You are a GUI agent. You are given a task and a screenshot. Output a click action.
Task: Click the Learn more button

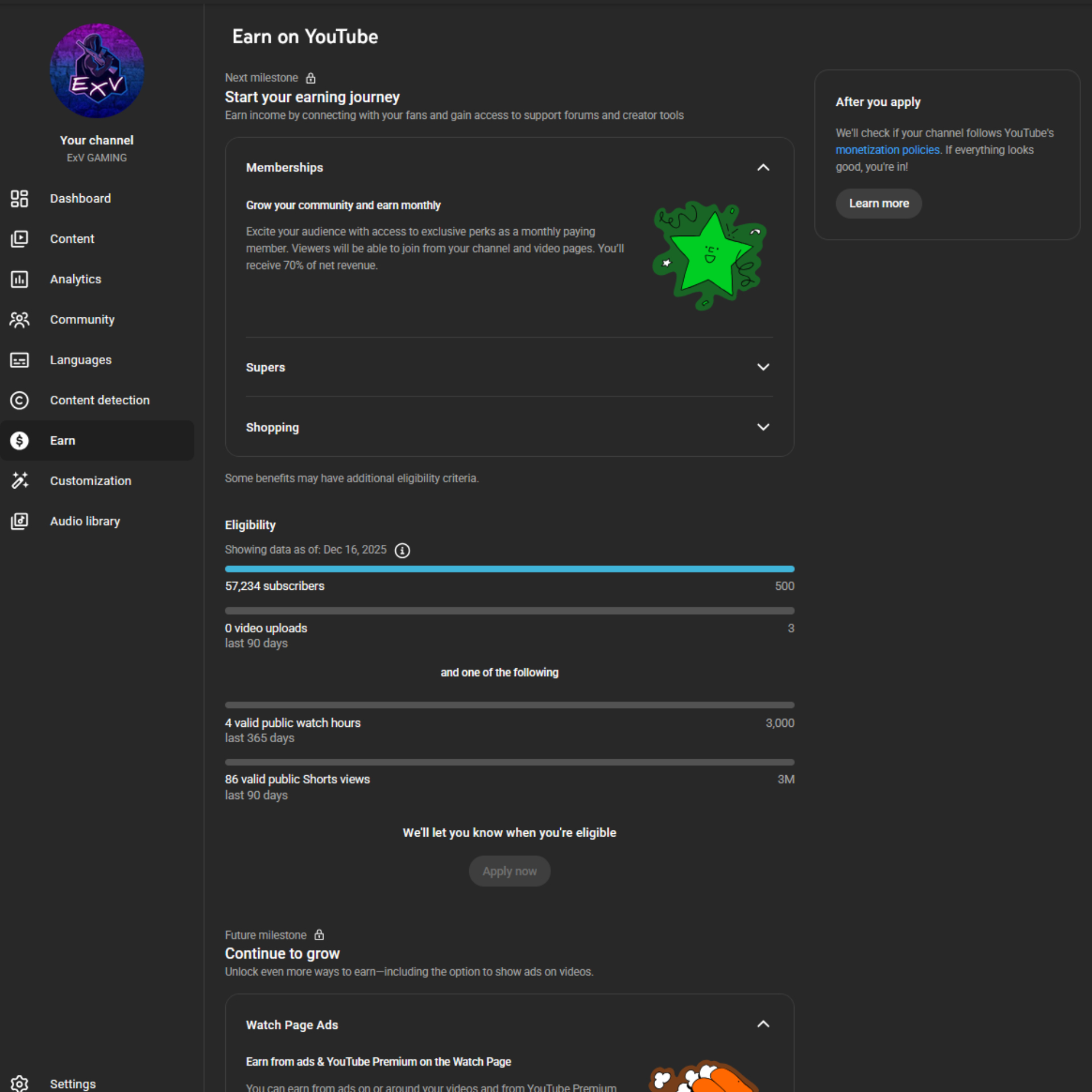point(878,204)
